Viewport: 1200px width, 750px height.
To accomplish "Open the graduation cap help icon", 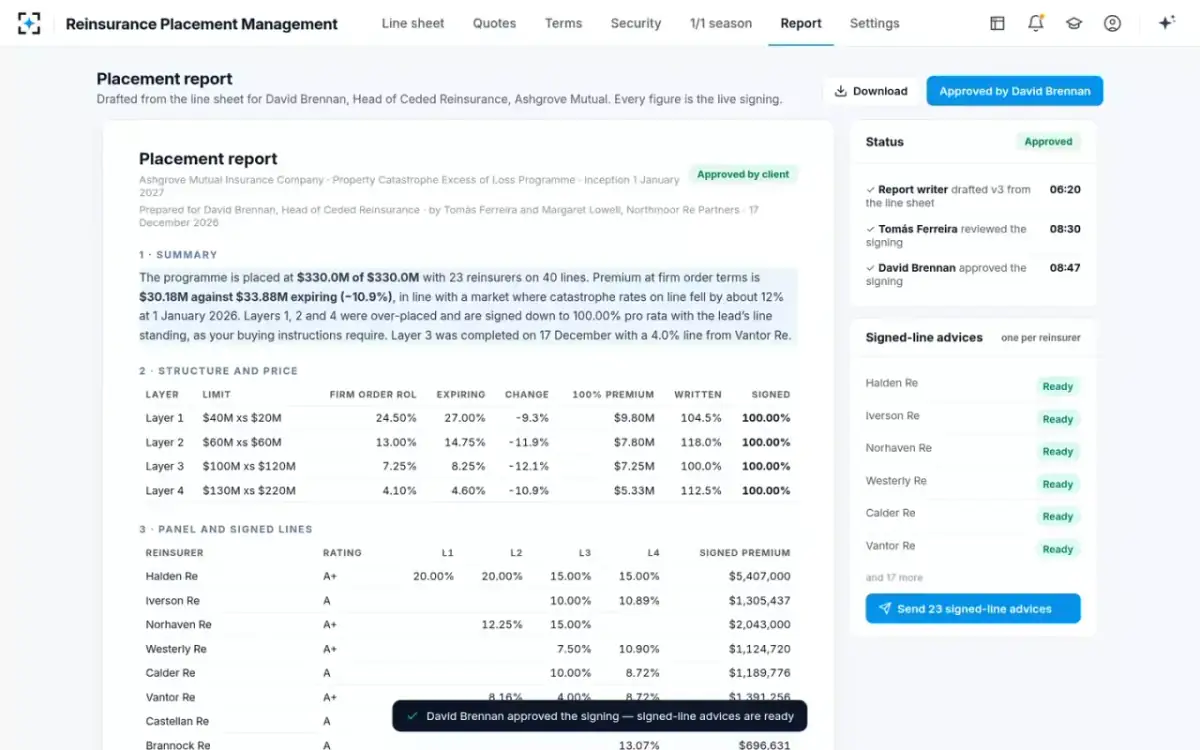I will click(1074, 23).
